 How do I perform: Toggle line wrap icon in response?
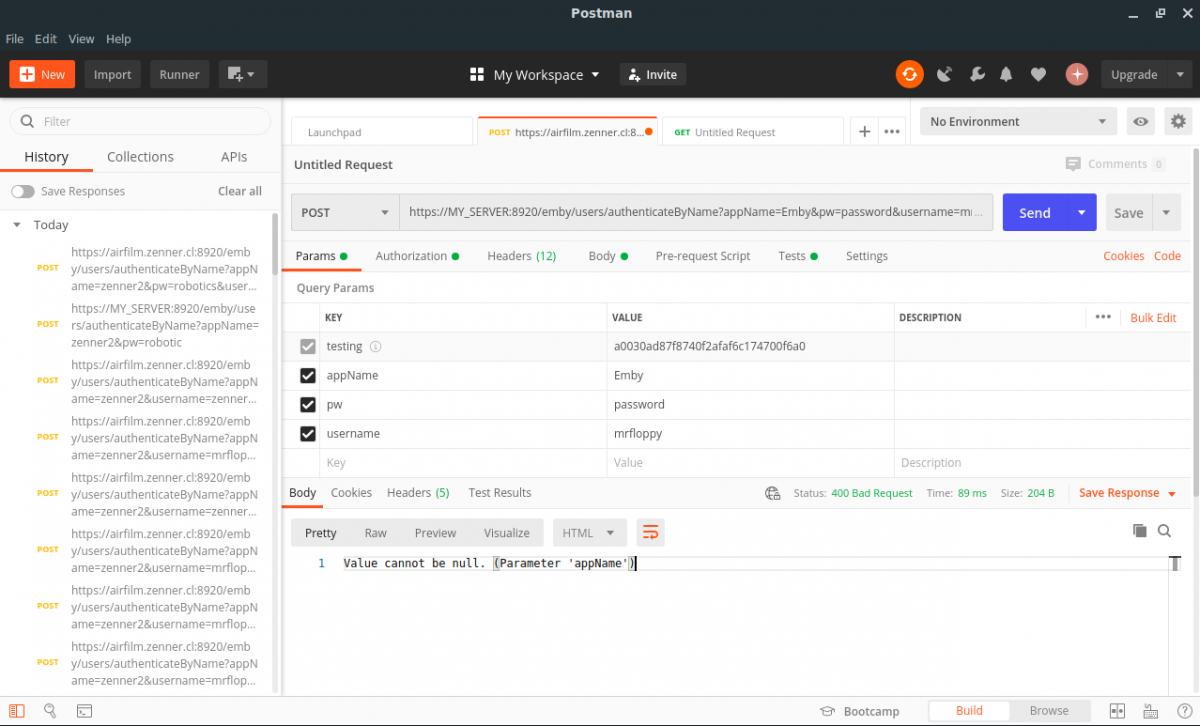650,532
